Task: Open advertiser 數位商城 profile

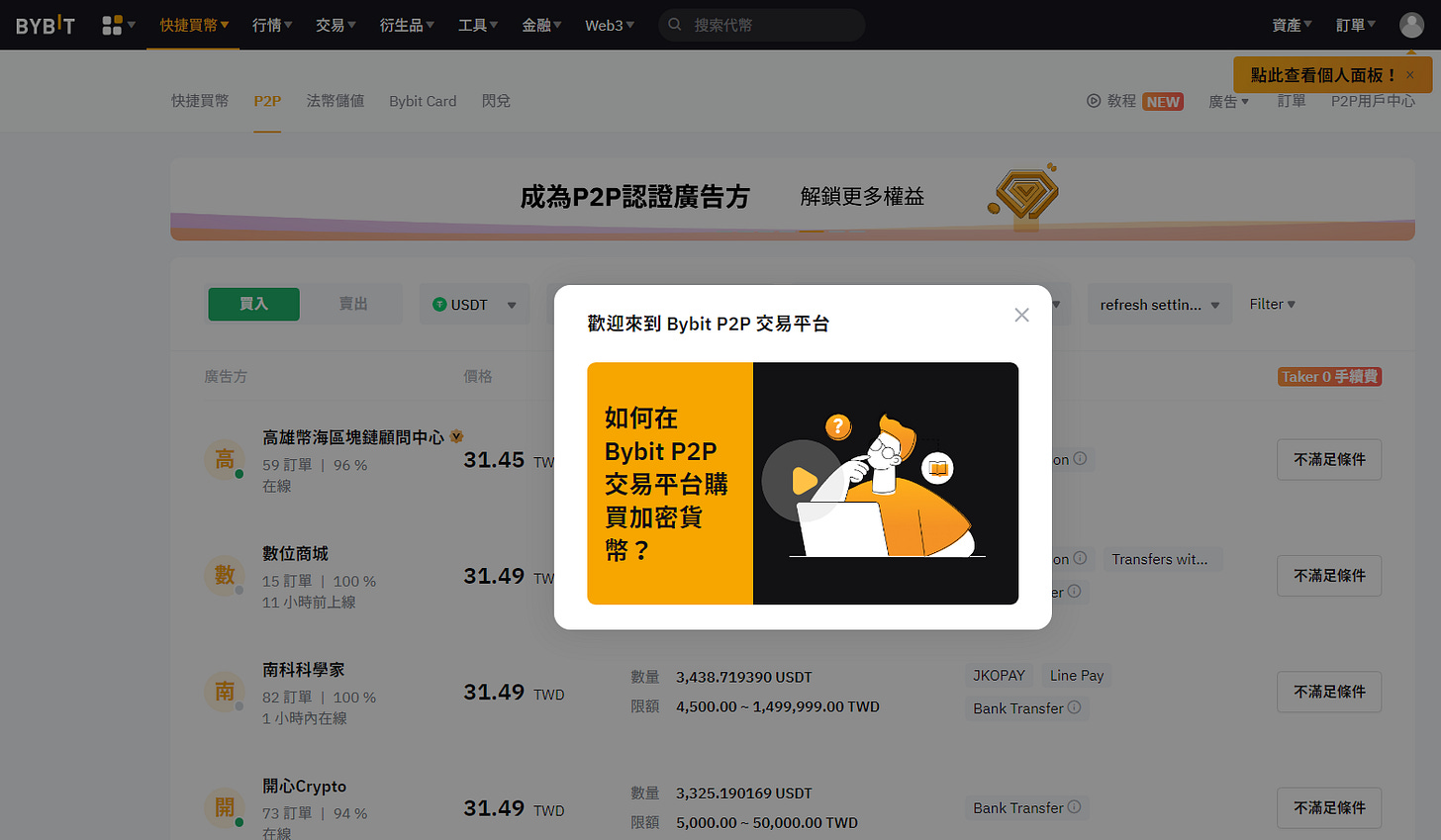Action: pos(295,553)
